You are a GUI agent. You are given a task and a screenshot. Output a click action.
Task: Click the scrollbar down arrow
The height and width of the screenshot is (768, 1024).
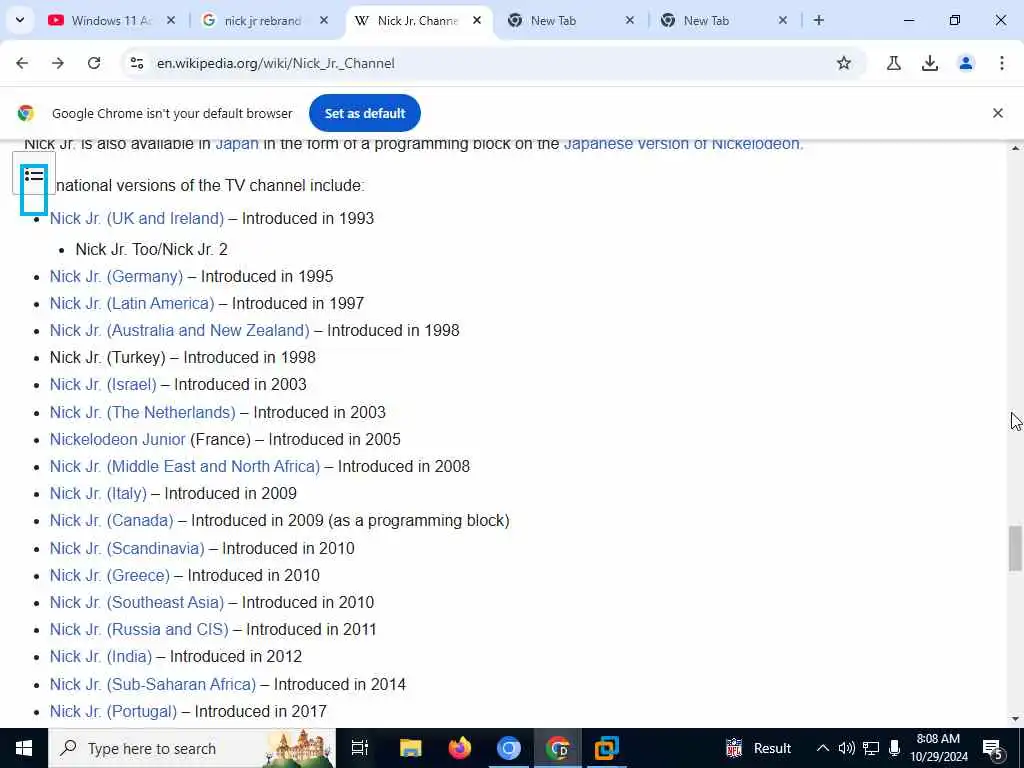(1015, 719)
